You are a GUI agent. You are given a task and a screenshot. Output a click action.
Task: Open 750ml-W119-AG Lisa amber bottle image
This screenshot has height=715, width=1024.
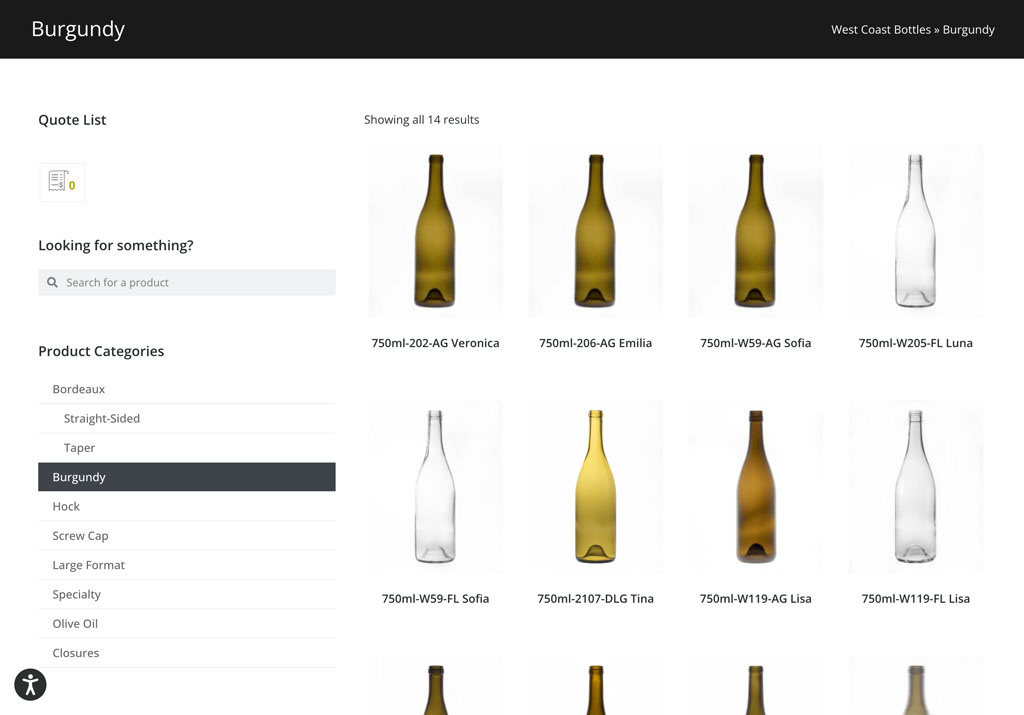coord(756,486)
